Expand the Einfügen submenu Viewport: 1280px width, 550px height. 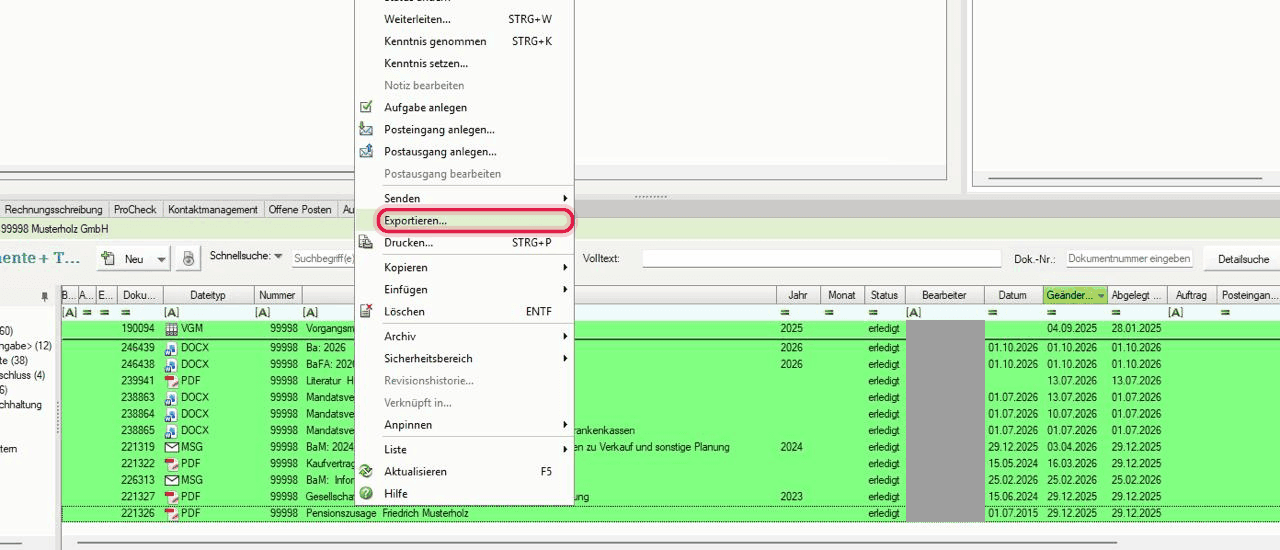click(x=464, y=289)
